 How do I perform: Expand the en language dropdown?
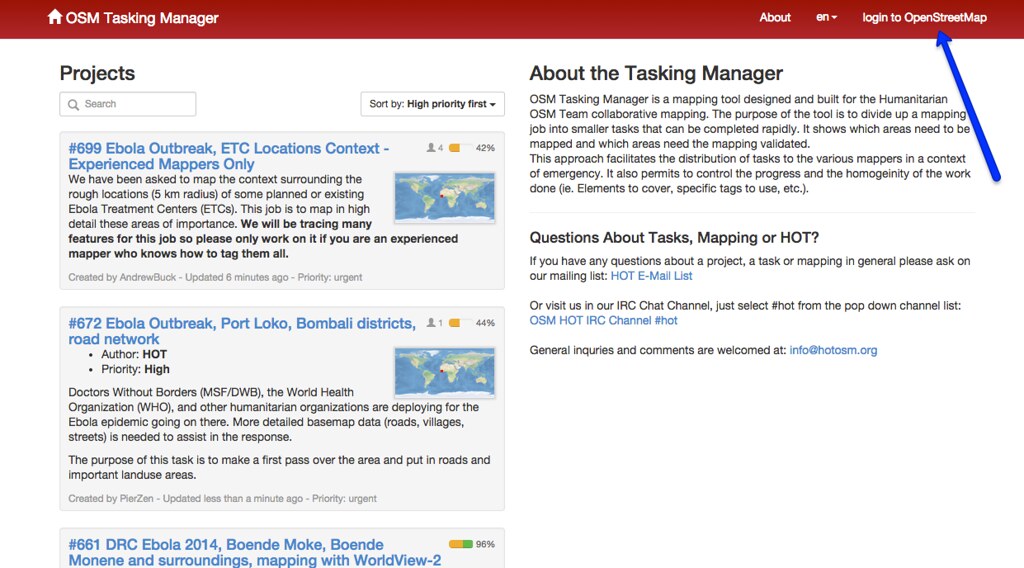826,18
